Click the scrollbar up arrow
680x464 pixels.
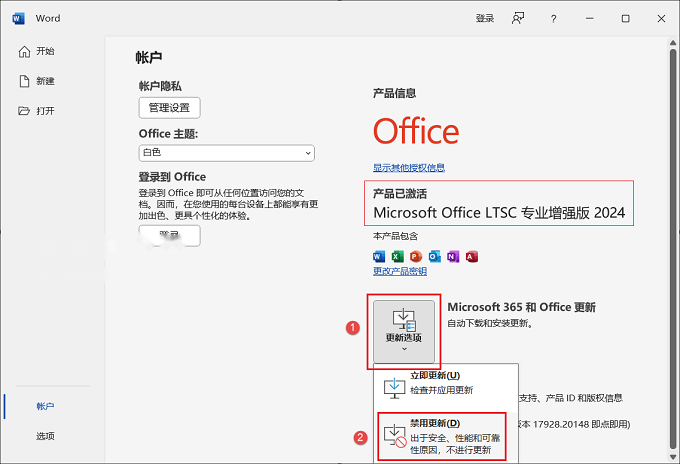[x=673, y=42]
